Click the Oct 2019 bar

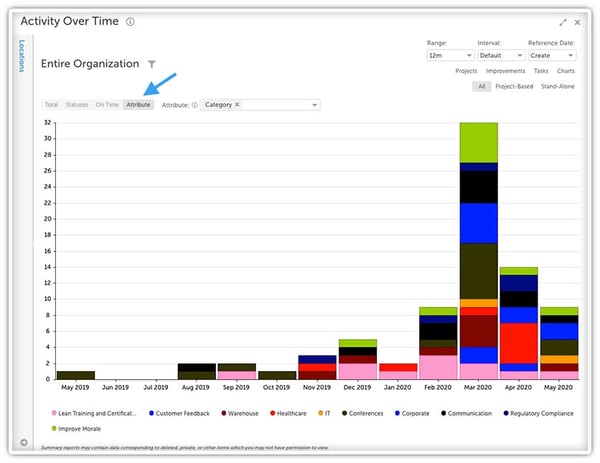coord(277,375)
